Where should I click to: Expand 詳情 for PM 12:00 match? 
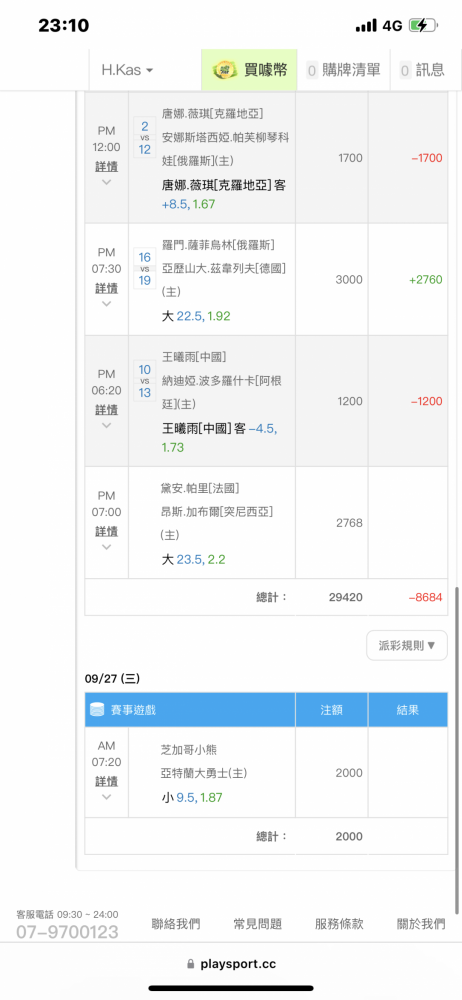click(x=107, y=167)
